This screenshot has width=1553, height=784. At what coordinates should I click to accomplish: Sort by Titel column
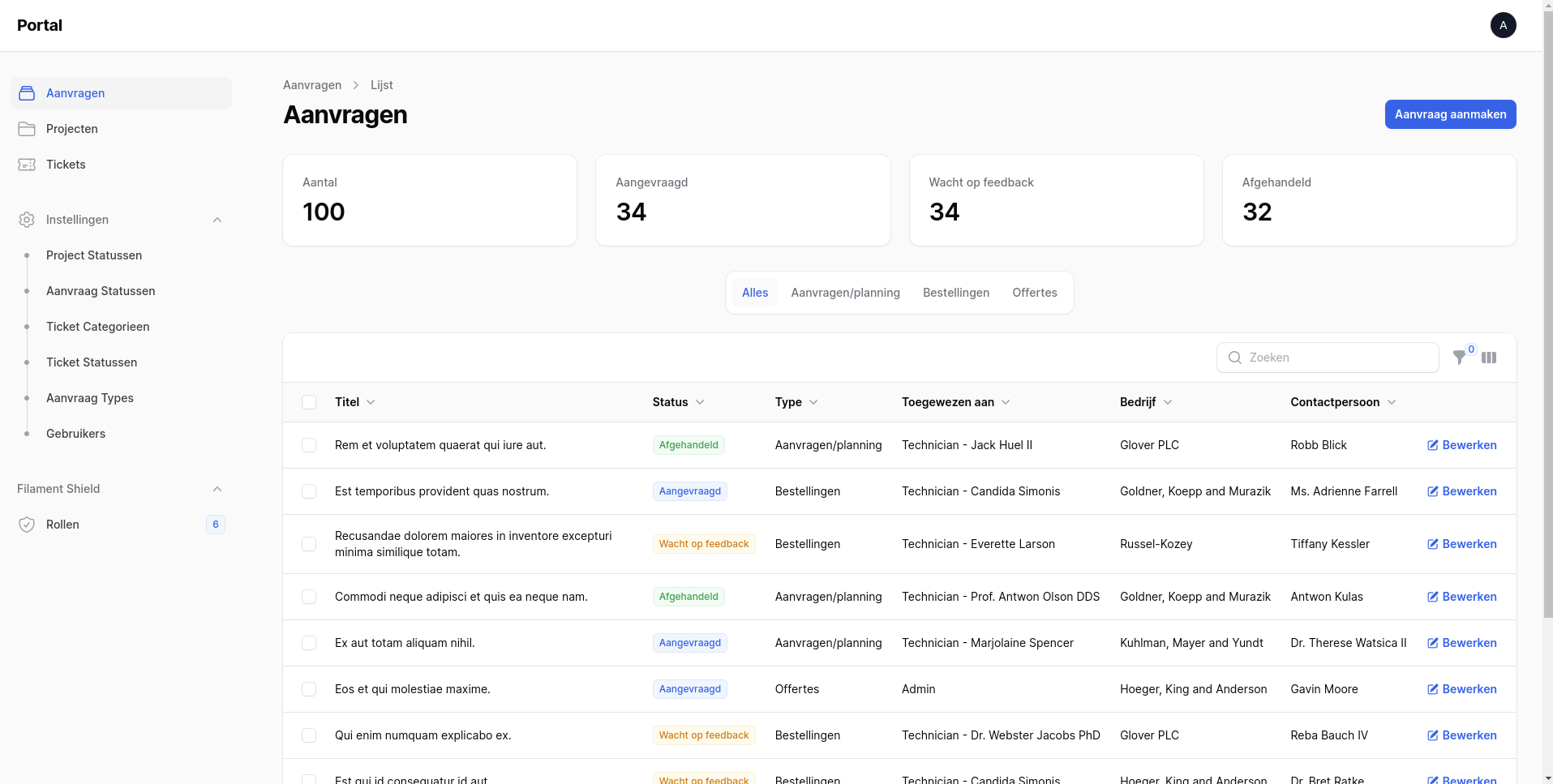[355, 402]
